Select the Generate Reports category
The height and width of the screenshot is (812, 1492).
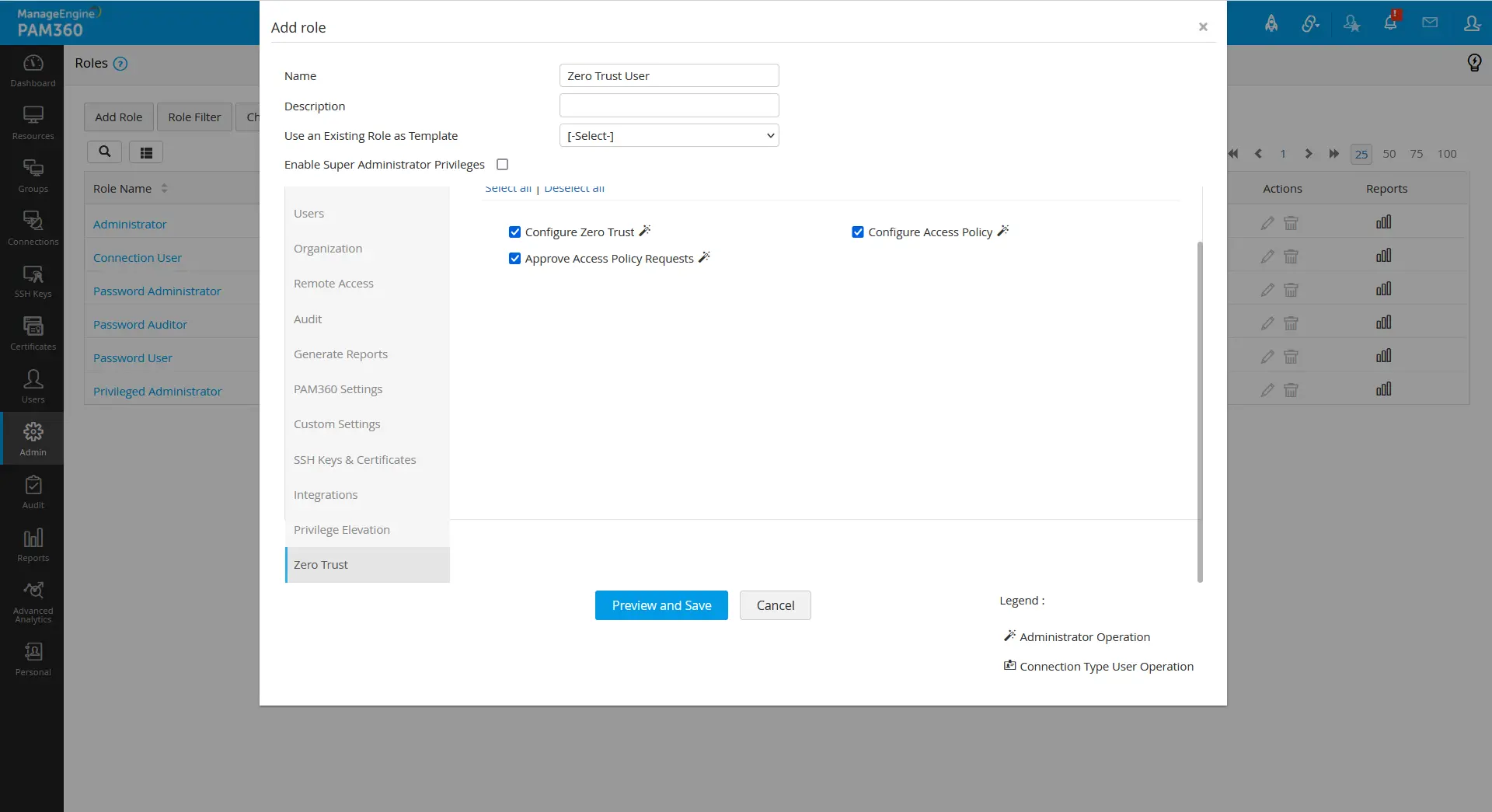click(x=368, y=354)
